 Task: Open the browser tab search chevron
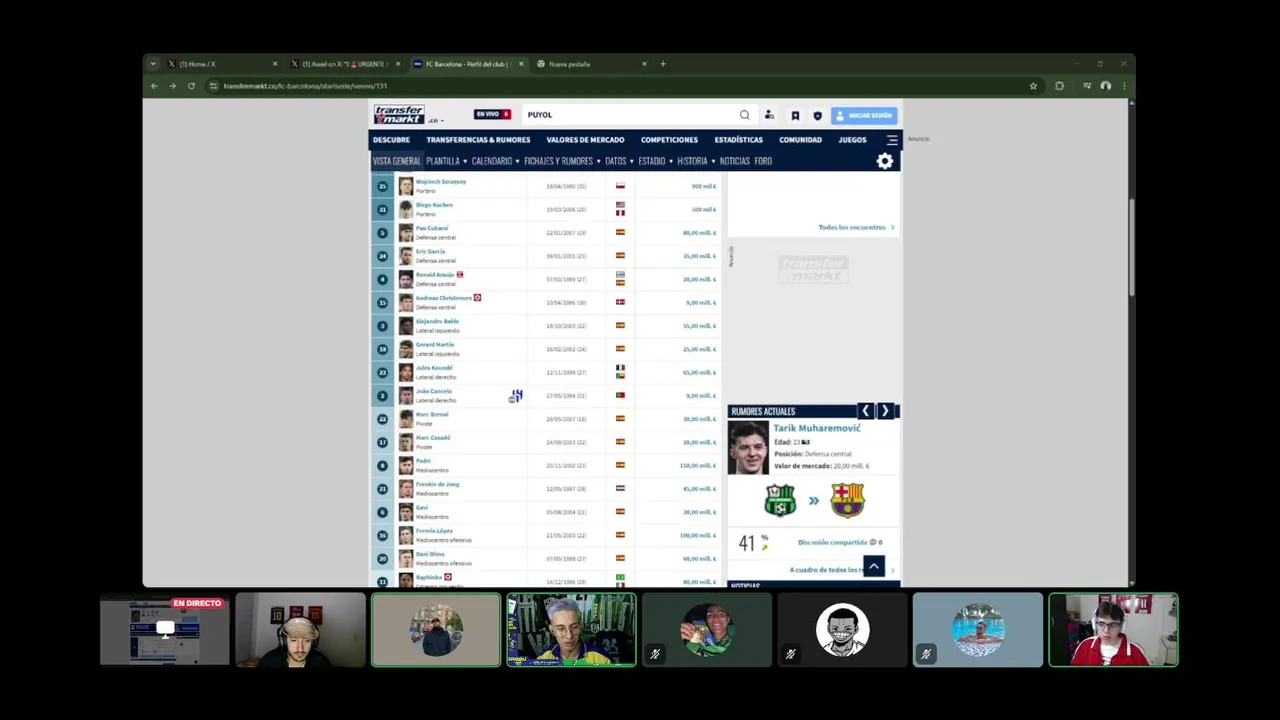click(153, 64)
